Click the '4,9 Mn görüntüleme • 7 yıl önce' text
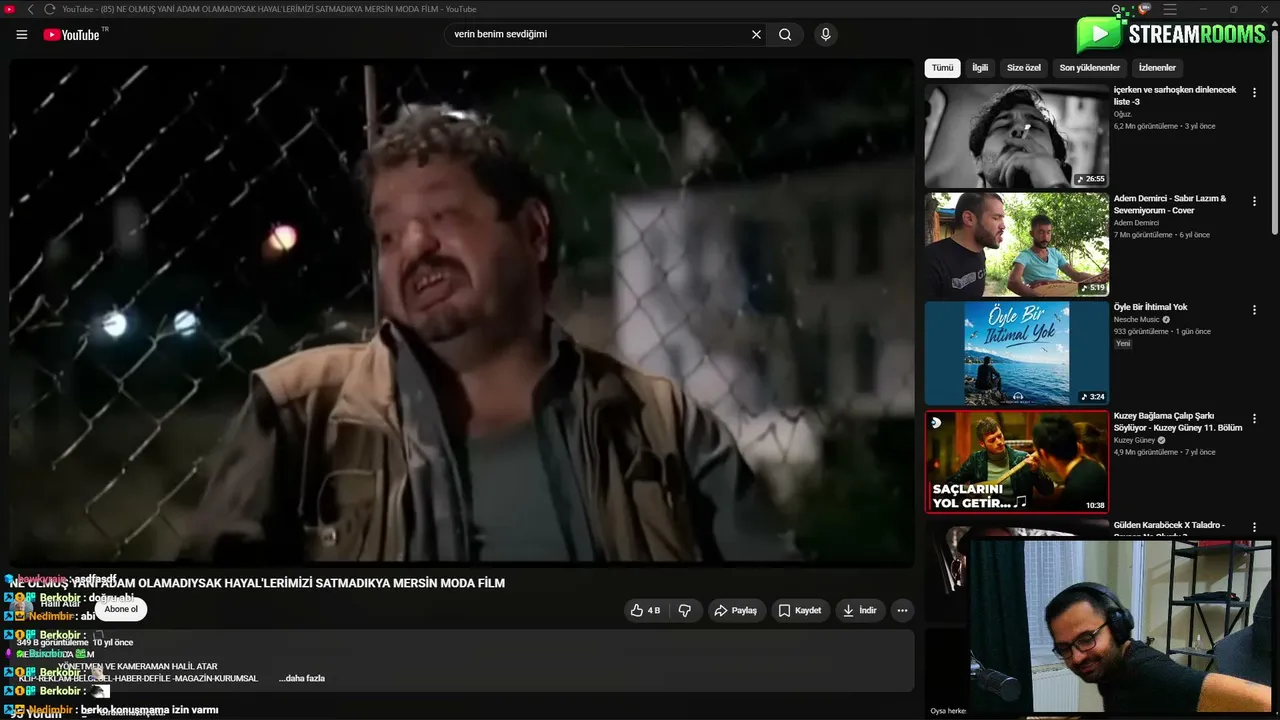Screen dimensions: 1280x720 [x=1165, y=452]
